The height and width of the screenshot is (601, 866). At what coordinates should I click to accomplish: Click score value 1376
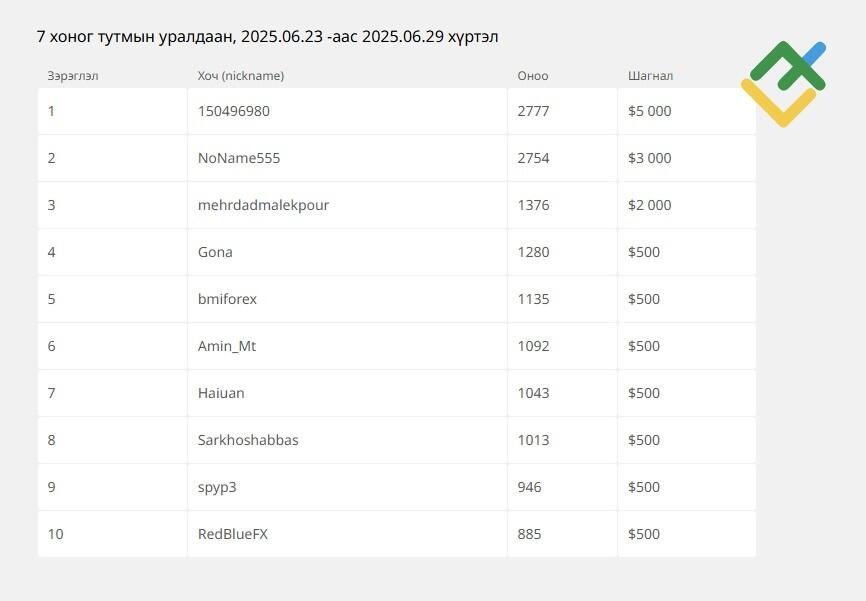click(x=533, y=205)
